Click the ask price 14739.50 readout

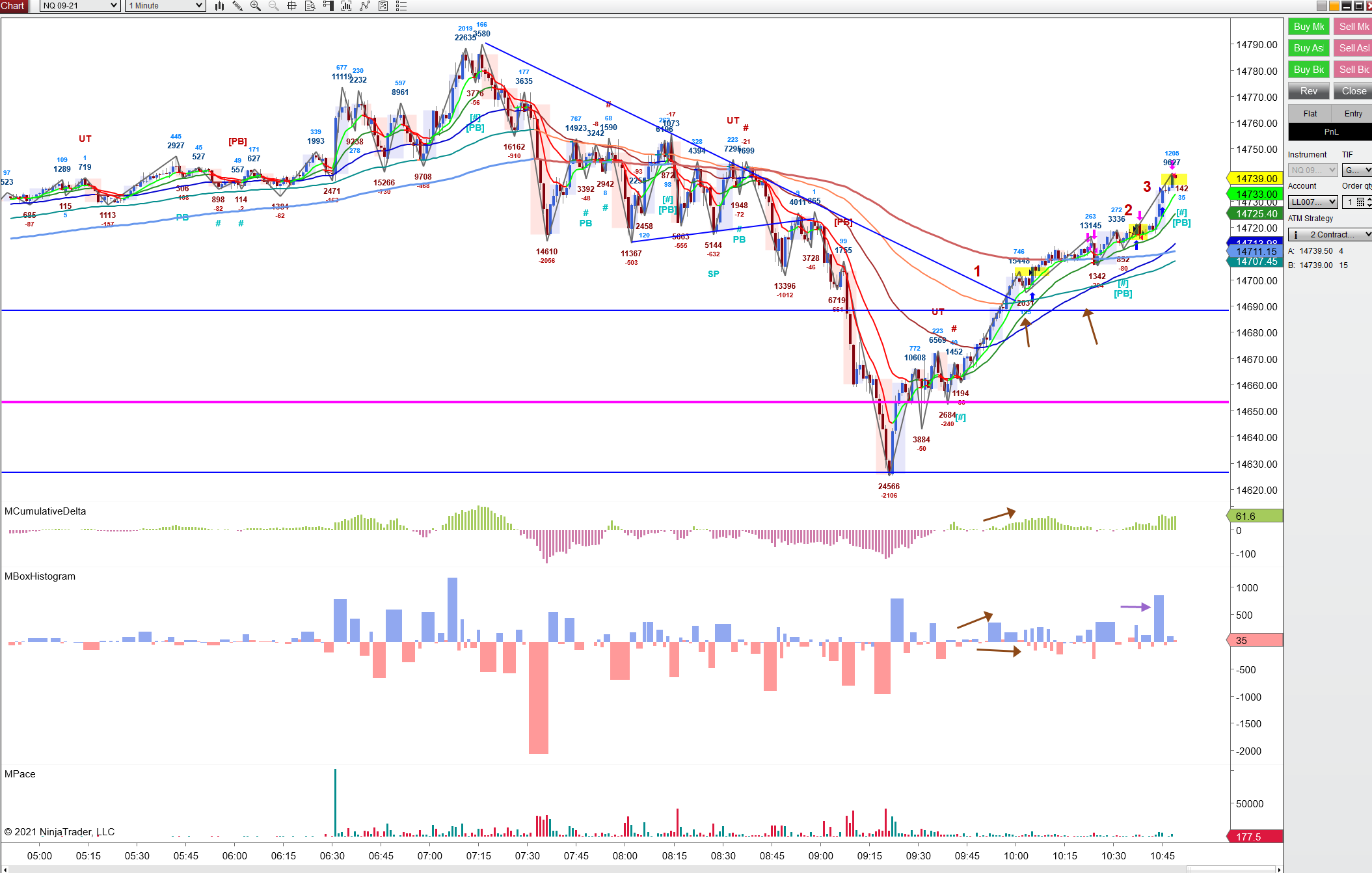coord(1316,251)
